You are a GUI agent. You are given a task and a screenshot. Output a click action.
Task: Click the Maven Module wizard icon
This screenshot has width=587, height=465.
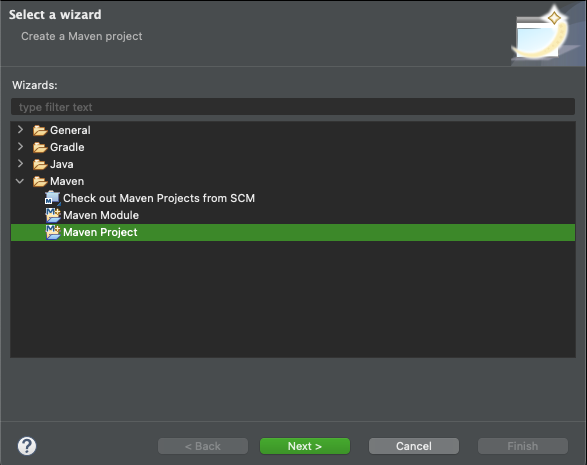(x=53, y=215)
